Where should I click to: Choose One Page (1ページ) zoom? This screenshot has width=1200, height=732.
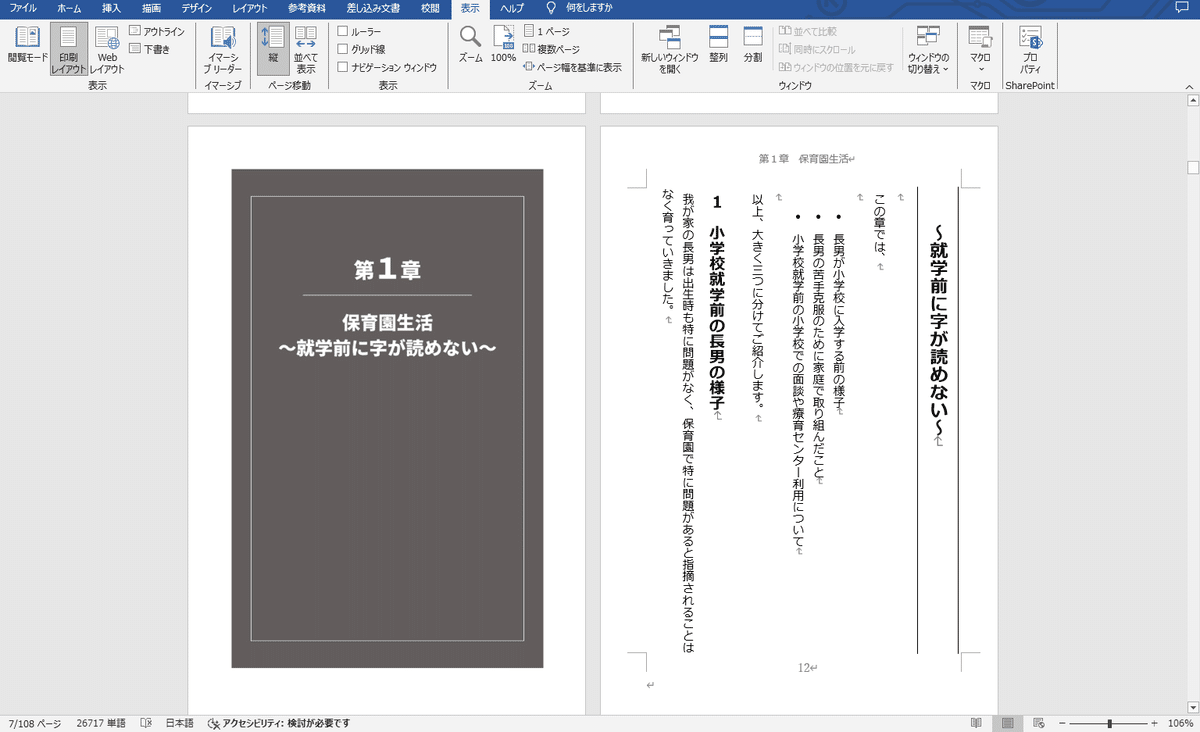[x=548, y=32]
